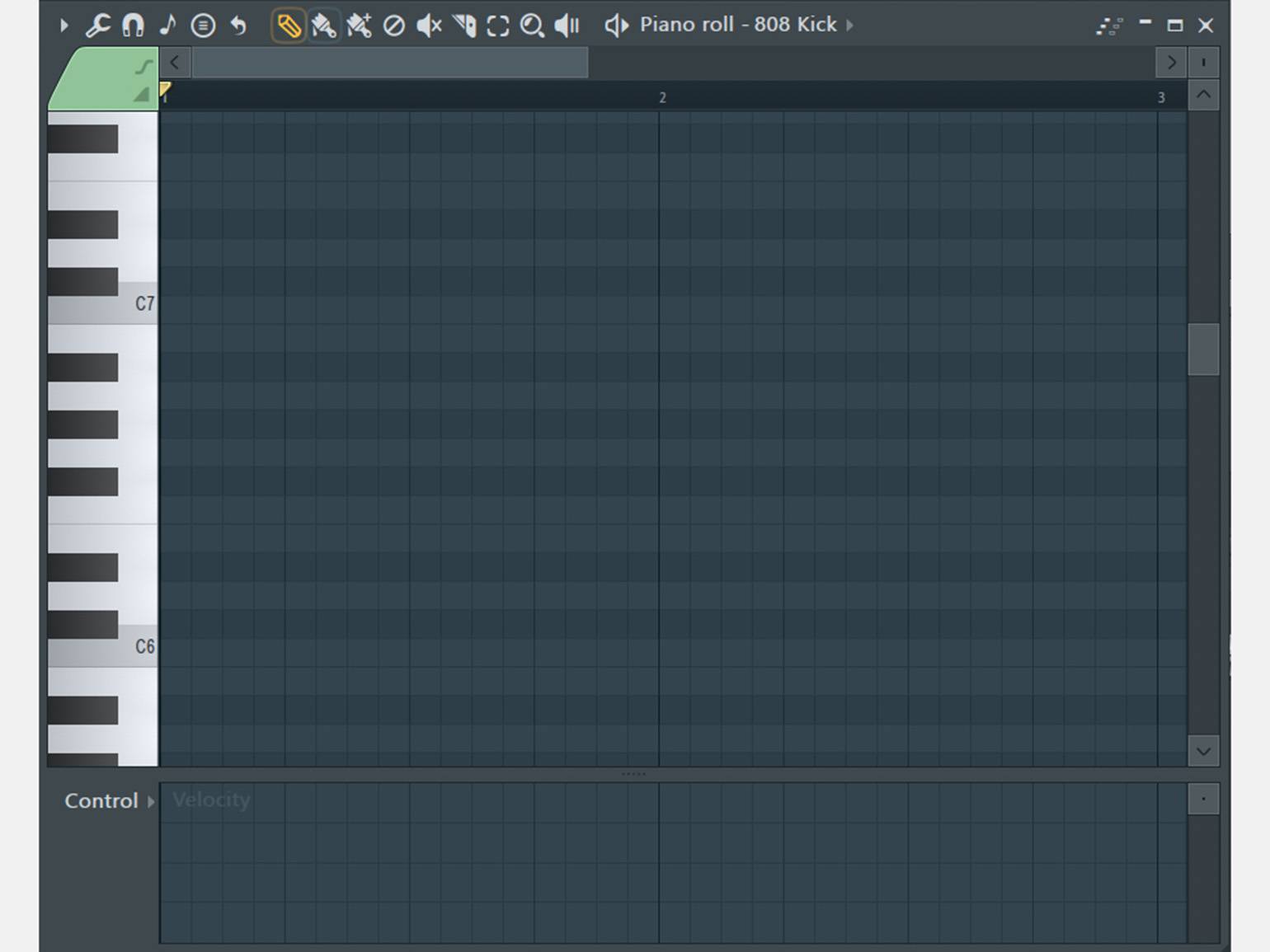Click the speaker icon before Piano roll title
This screenshot has height=952, width=1270.
(x=616, y=26)
